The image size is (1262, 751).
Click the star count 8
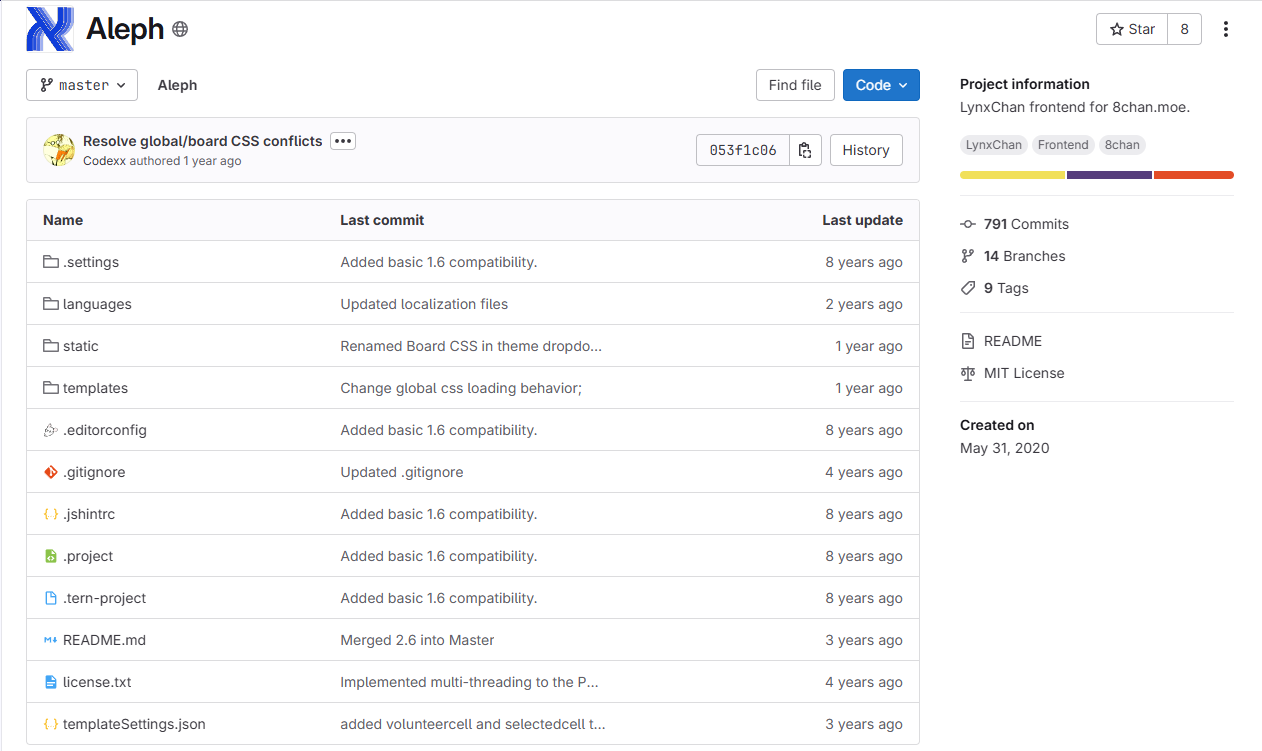1184,29
